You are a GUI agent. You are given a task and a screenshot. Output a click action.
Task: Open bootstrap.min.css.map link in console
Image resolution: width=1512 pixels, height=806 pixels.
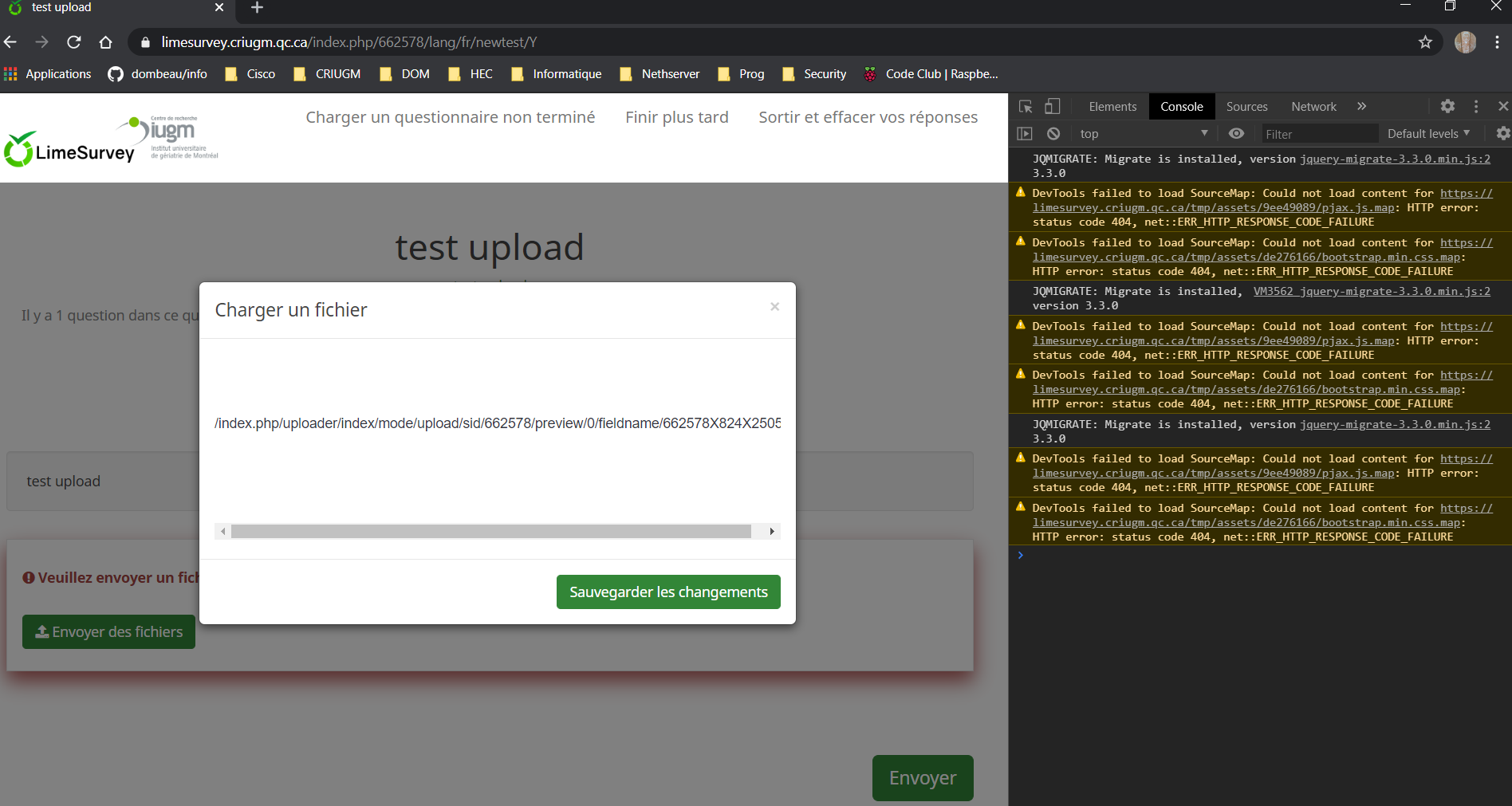1246,258
